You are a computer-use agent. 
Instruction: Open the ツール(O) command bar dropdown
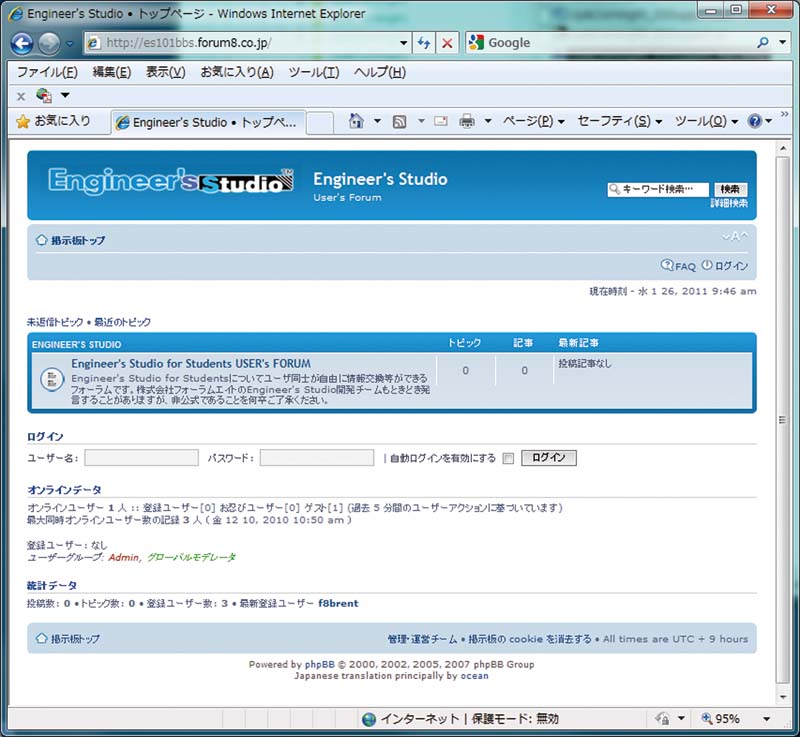click(x=706, y=121)
